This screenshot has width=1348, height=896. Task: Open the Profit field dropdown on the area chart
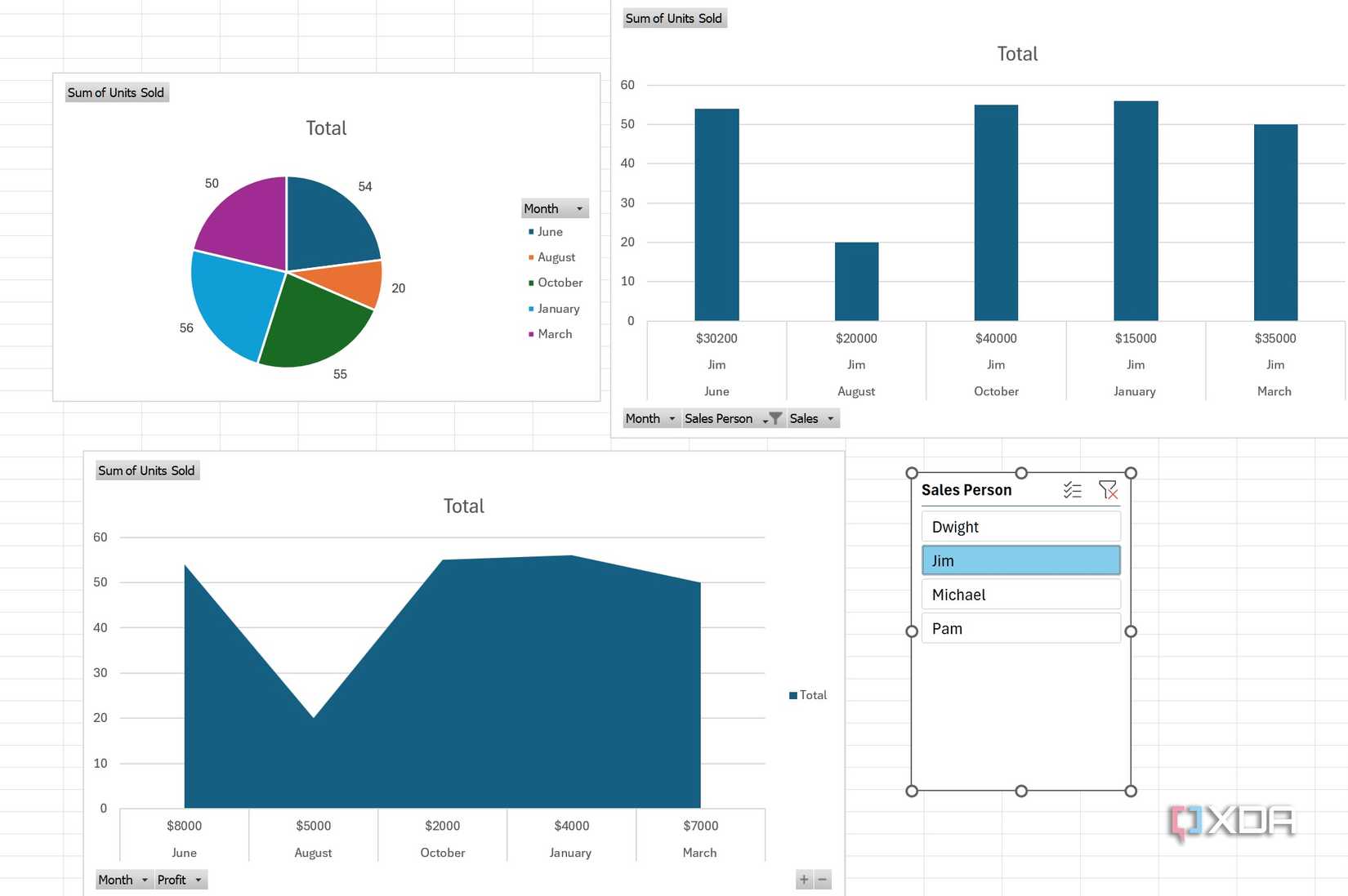[197, 880]
